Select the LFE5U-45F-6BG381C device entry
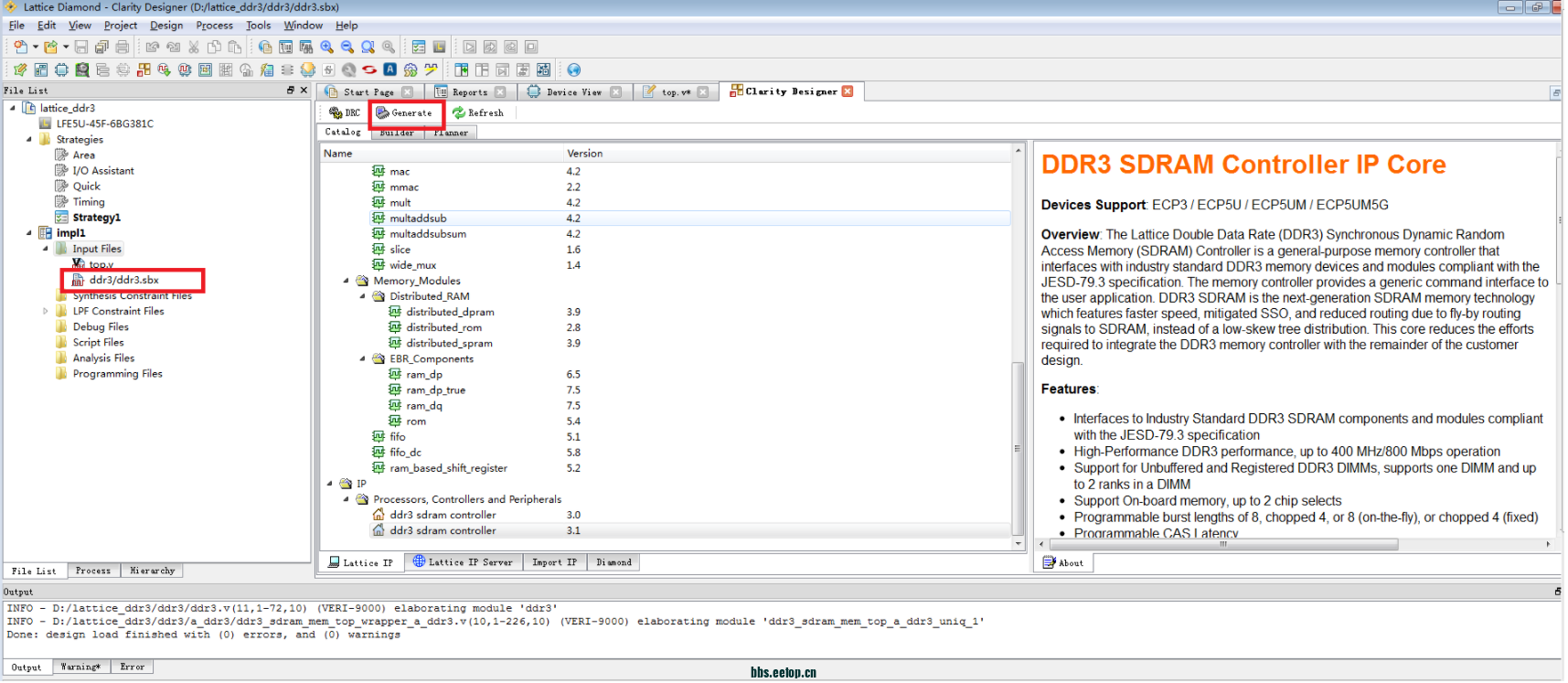1568x683 pixels. click(x=104, y=124)
